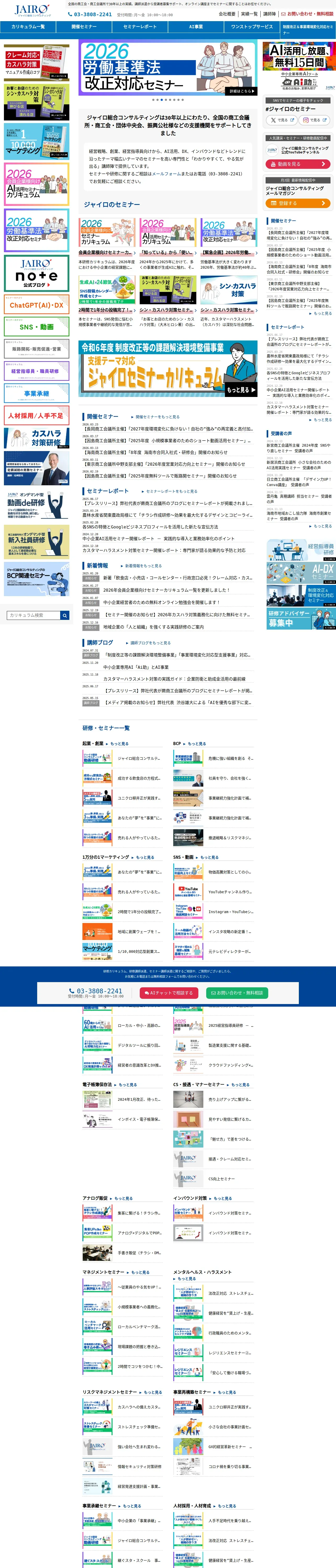This screenshot has width=336, height=1568.
Task: Open the 研修アドバイザー募集中 banner
Action: (301, 618)
